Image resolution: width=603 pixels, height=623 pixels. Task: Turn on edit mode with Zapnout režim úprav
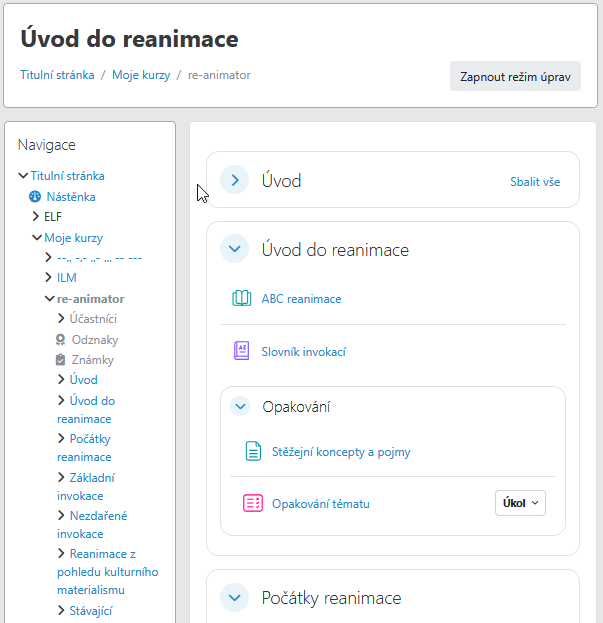pyautogui.click(x=515, y=76)
